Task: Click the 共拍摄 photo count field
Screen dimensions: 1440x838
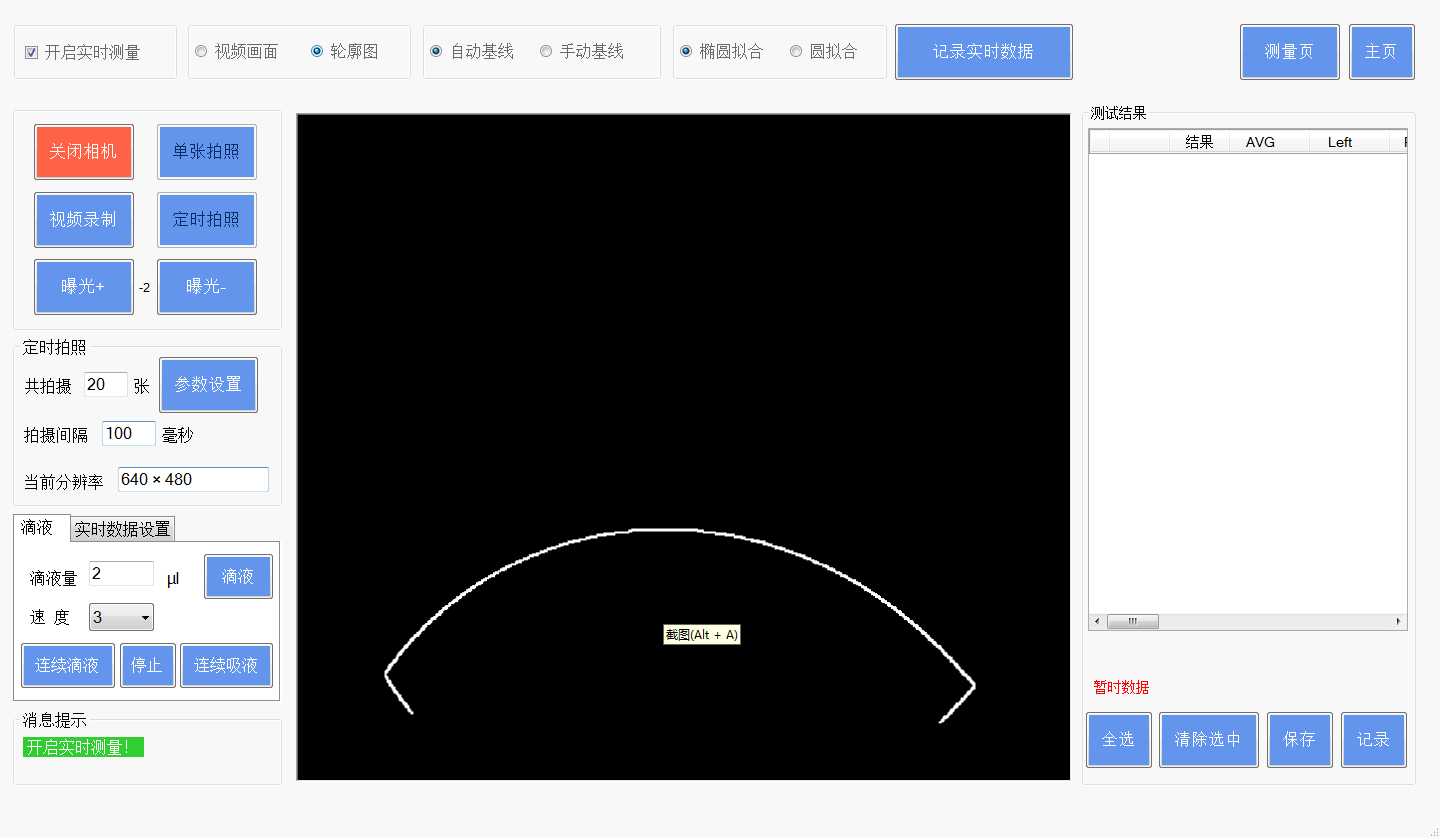Action: point(105,385)
